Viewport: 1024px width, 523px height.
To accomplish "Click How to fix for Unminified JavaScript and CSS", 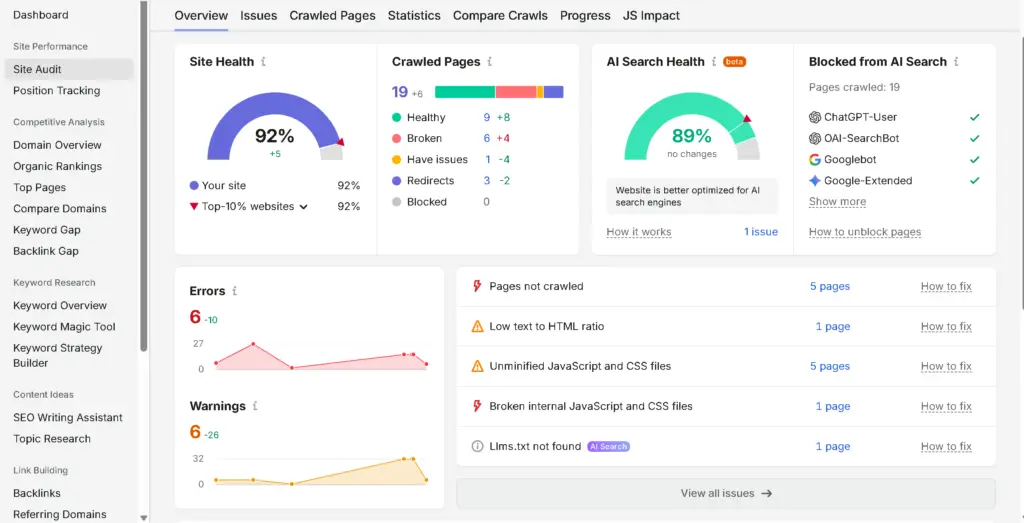I will 946,366.
